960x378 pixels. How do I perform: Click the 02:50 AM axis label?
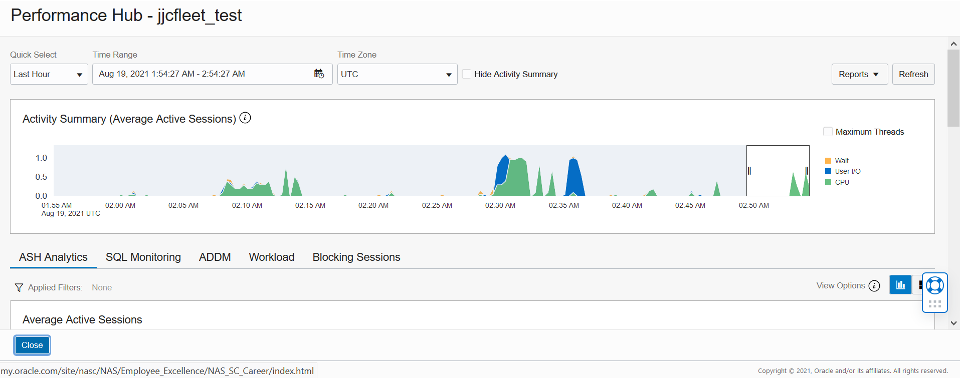click(754, 206)
